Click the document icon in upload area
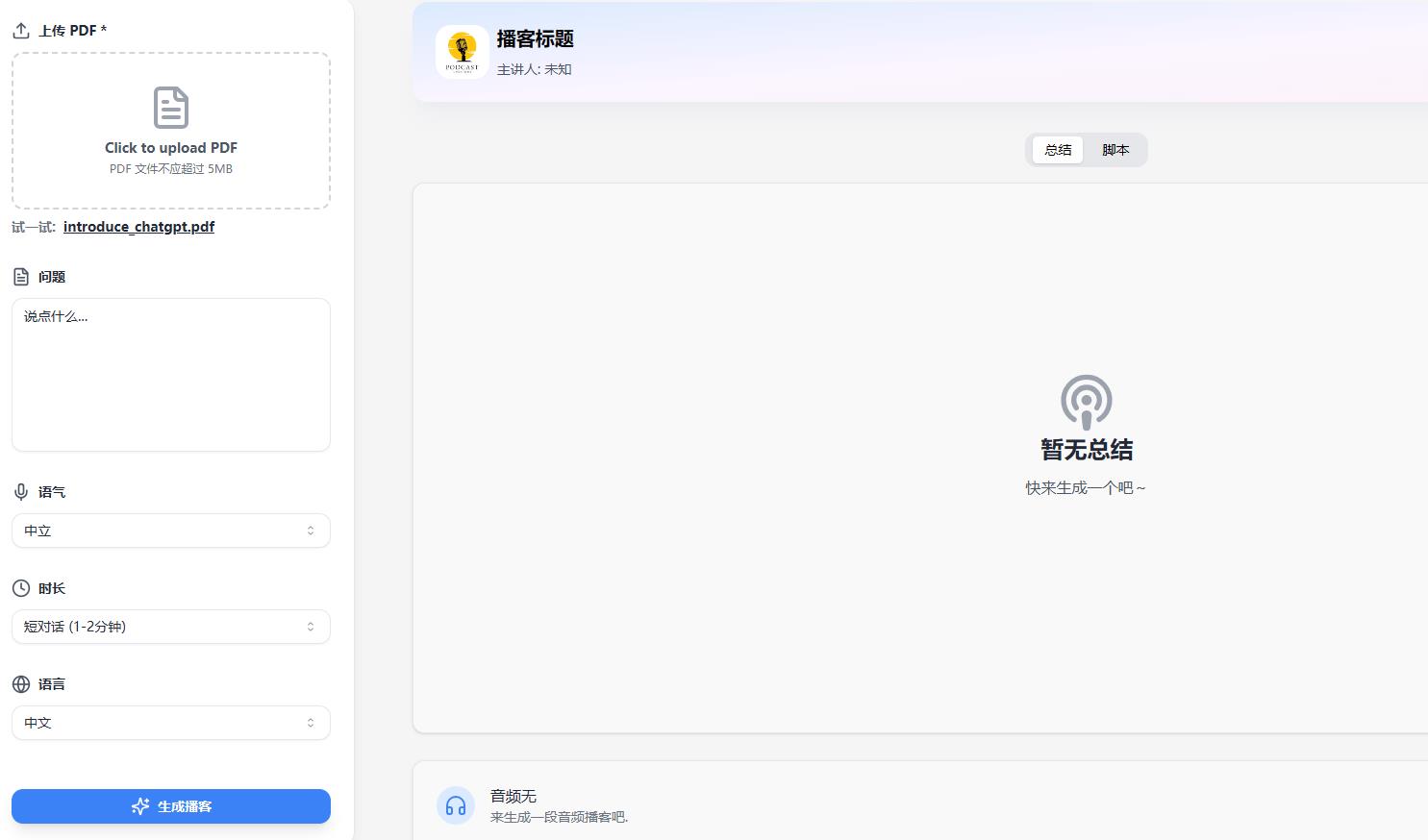Image resolution: width=1428 pixels, height=840 pixels. click(171, 108)
